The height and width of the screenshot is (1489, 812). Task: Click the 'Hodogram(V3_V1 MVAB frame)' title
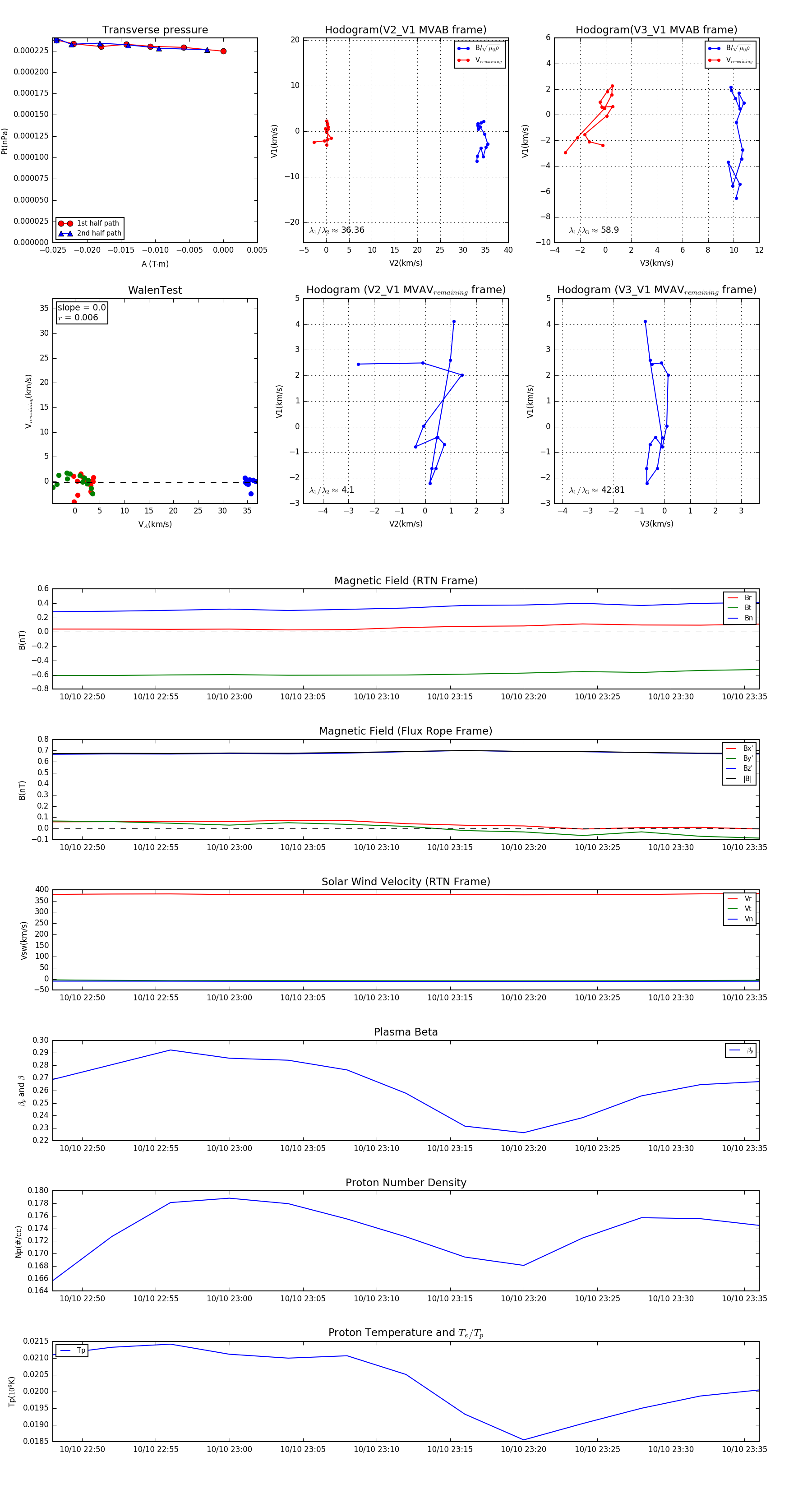[x=656, y=29]
